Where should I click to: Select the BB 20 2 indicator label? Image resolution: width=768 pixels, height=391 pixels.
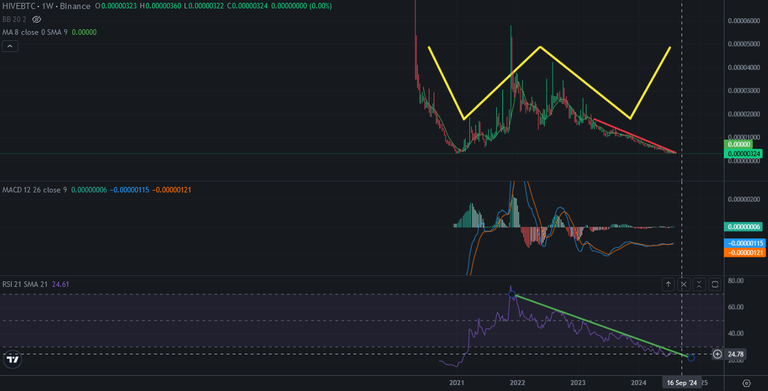14,19
